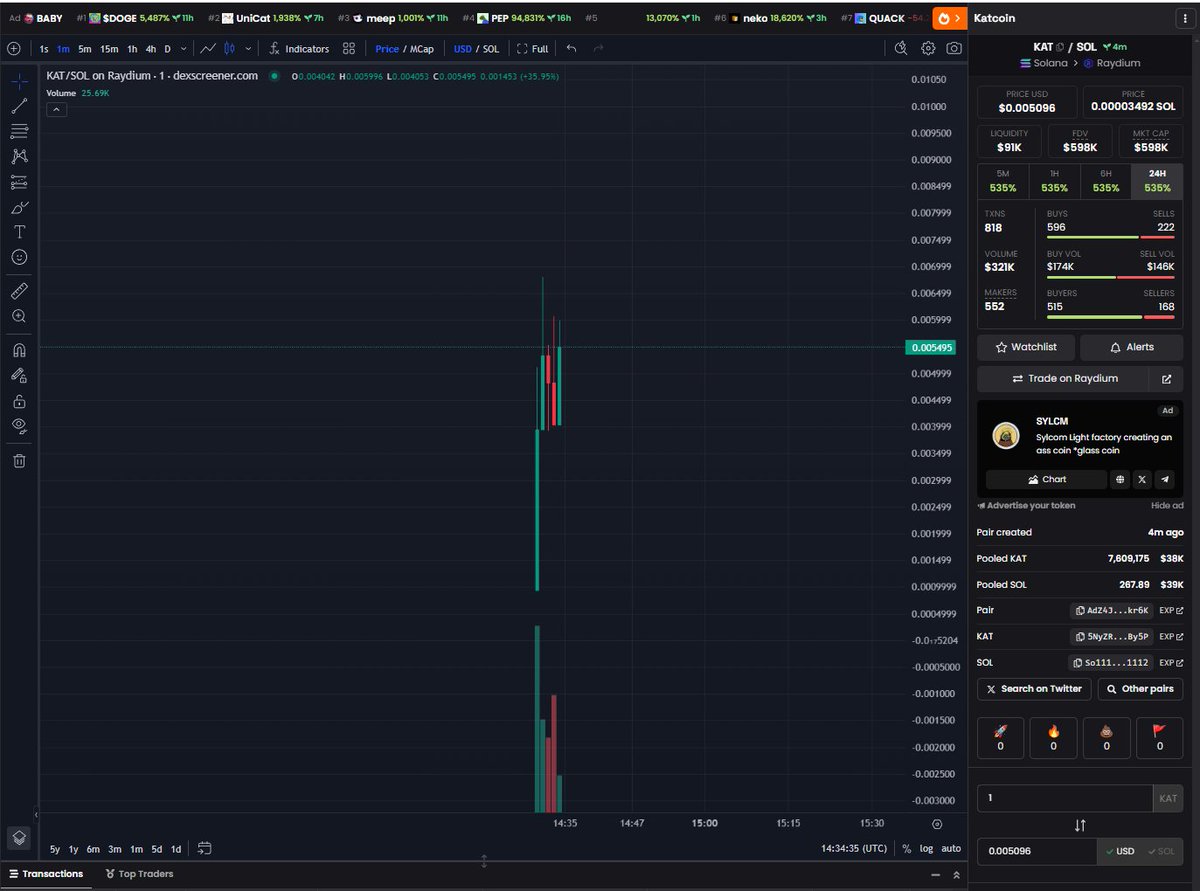Open the emoji icons tool
1200x891 pixels.
19,257
